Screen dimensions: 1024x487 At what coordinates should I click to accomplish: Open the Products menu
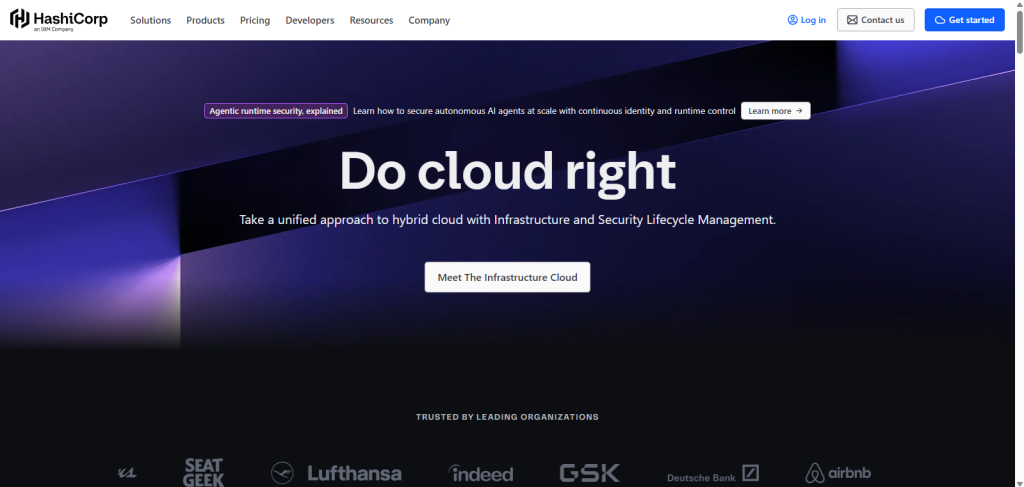(205, 20)
